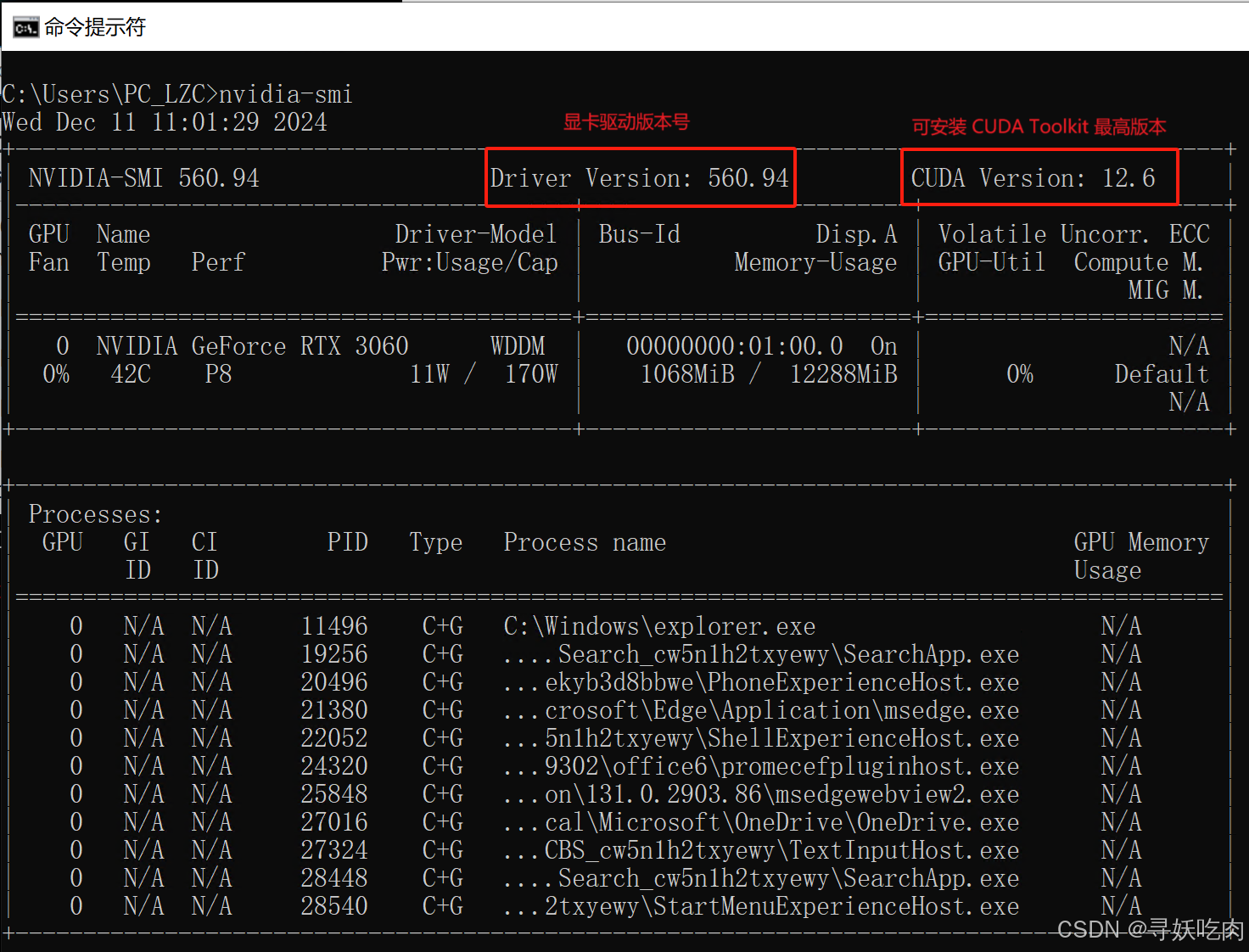Click the PID 27324

[x=334, y=850]
